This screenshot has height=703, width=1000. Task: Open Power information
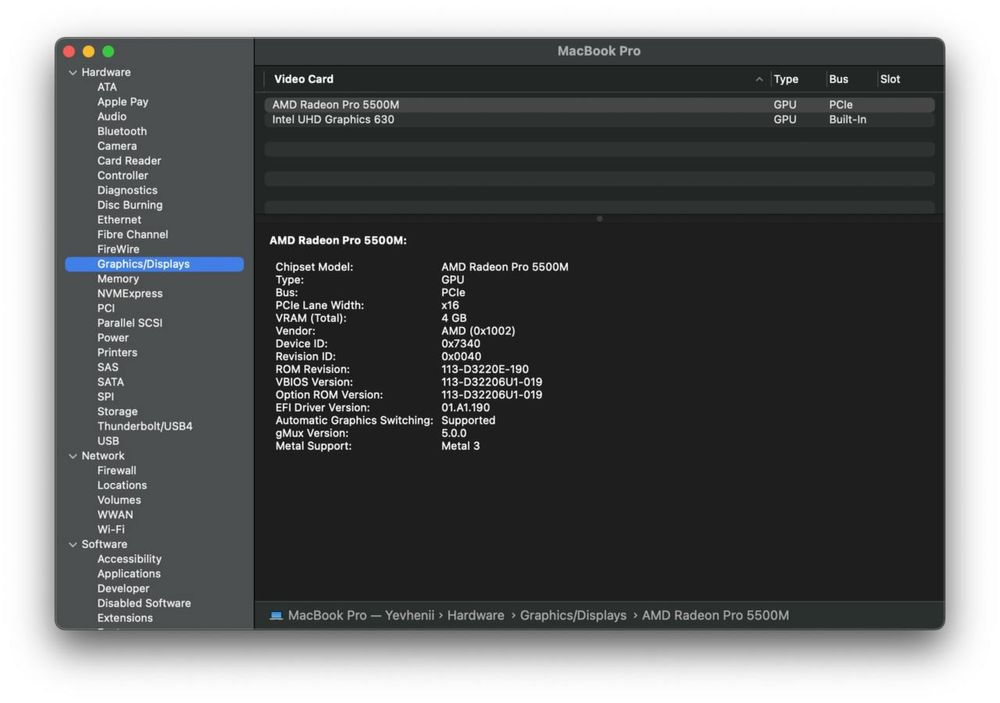click(113, 337)
